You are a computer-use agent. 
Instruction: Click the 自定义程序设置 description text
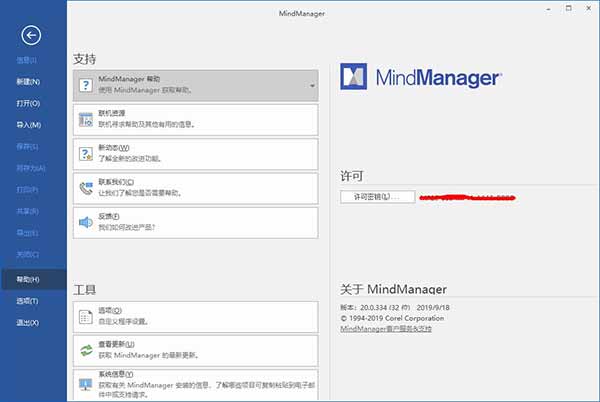124,321
